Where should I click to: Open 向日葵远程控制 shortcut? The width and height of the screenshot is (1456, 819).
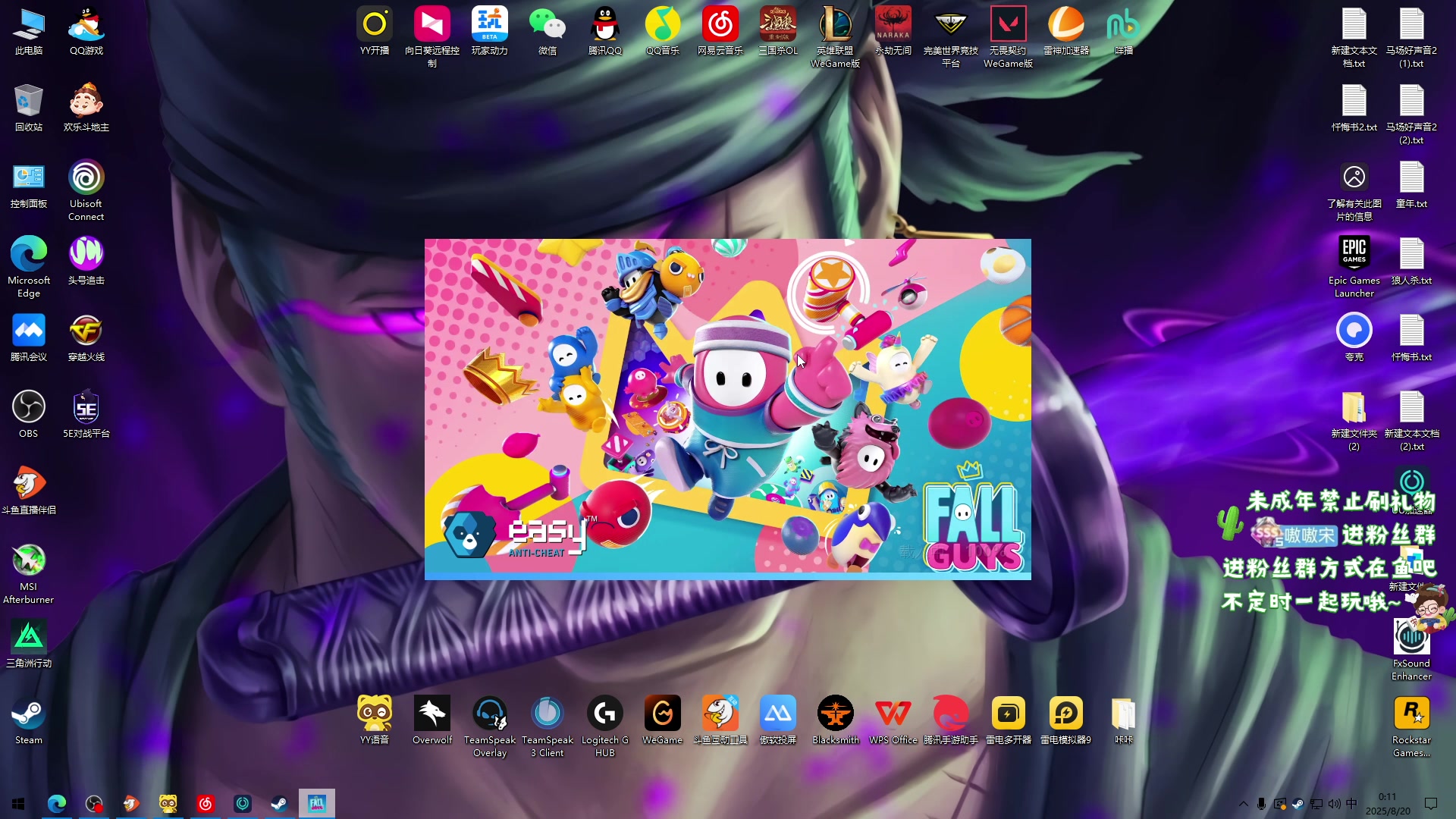[x=432, y=38]
